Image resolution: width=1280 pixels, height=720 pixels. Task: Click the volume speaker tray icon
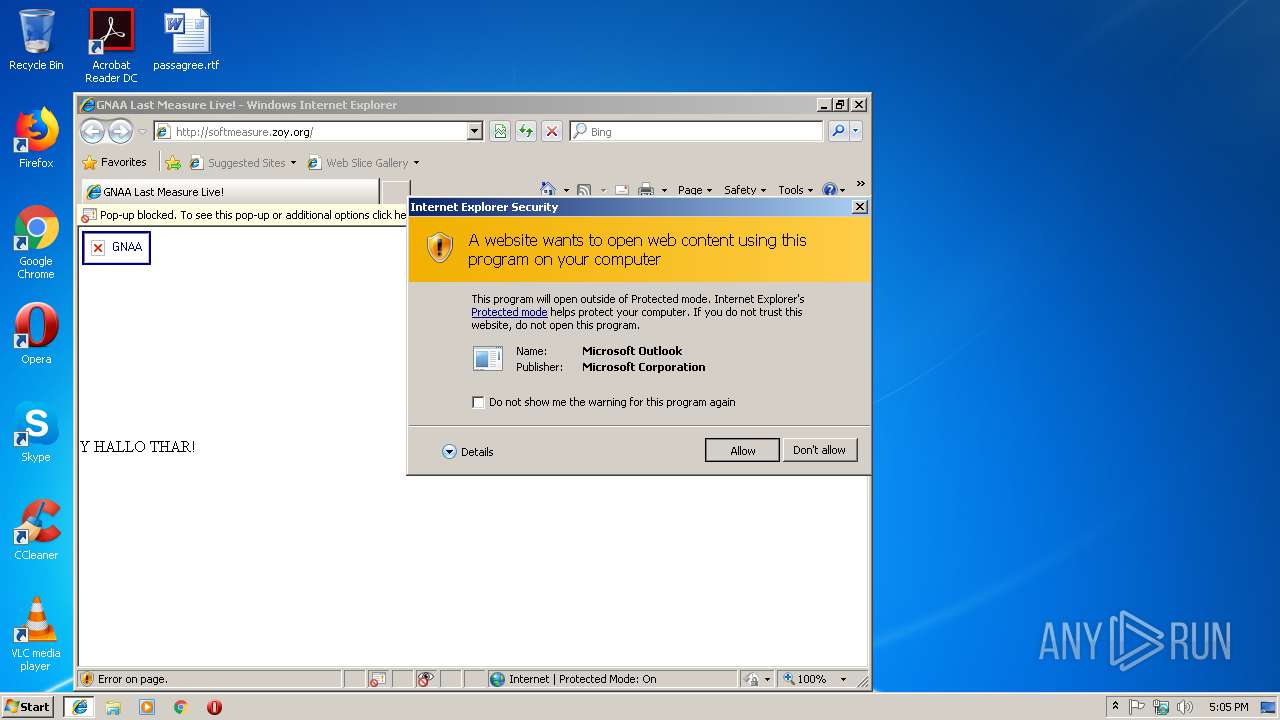click(x=1185, y=707)
